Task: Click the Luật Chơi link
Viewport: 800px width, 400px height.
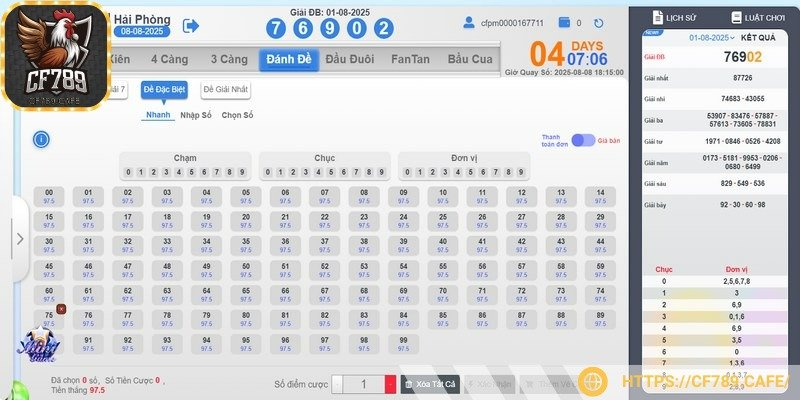Action: (x=764, y=18)
